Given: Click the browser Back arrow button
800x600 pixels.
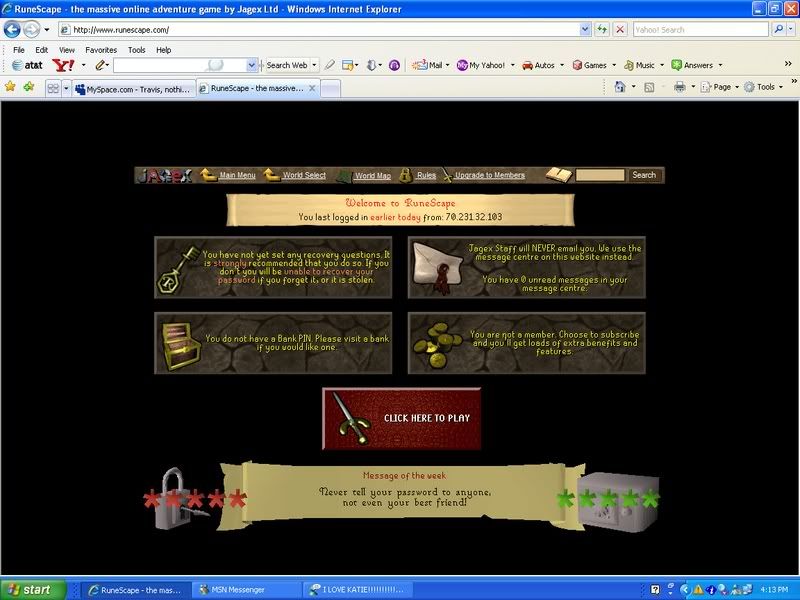Looking at the screenshot, I should click(12, 30).
